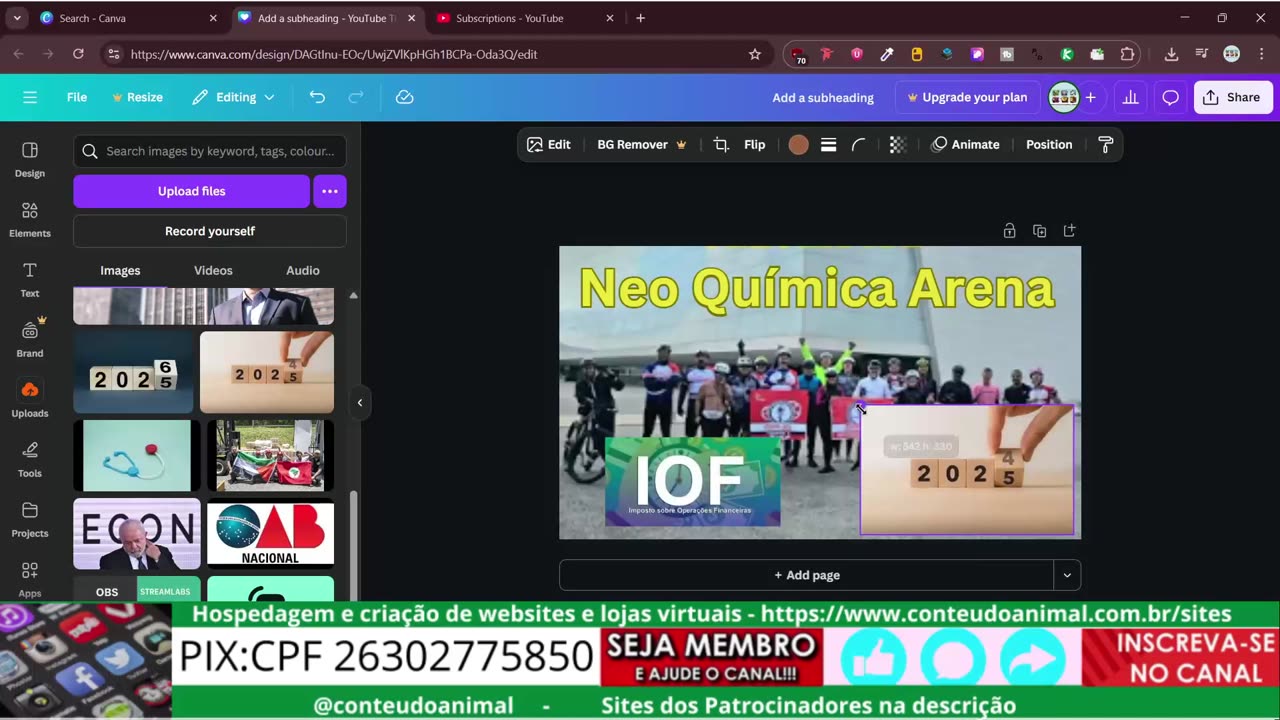Open Tools panel in sidebar

click(x=30, y=459)
